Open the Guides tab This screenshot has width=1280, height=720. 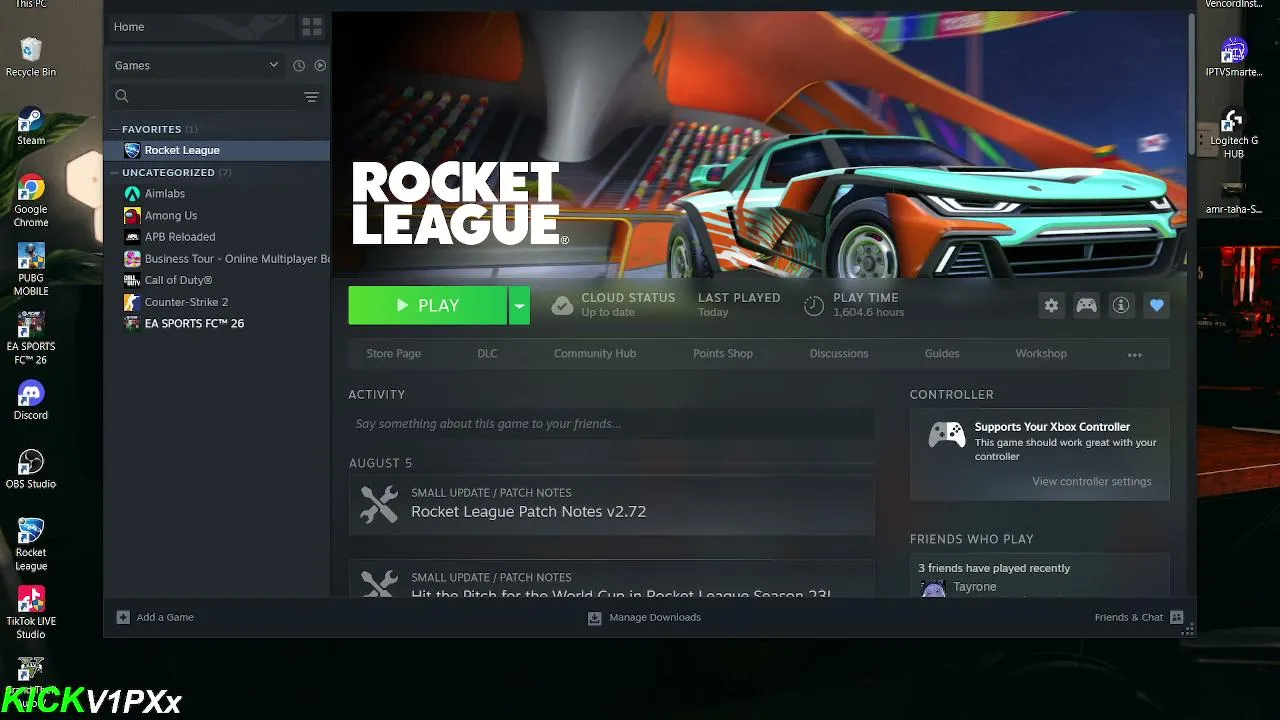point(942,354)
